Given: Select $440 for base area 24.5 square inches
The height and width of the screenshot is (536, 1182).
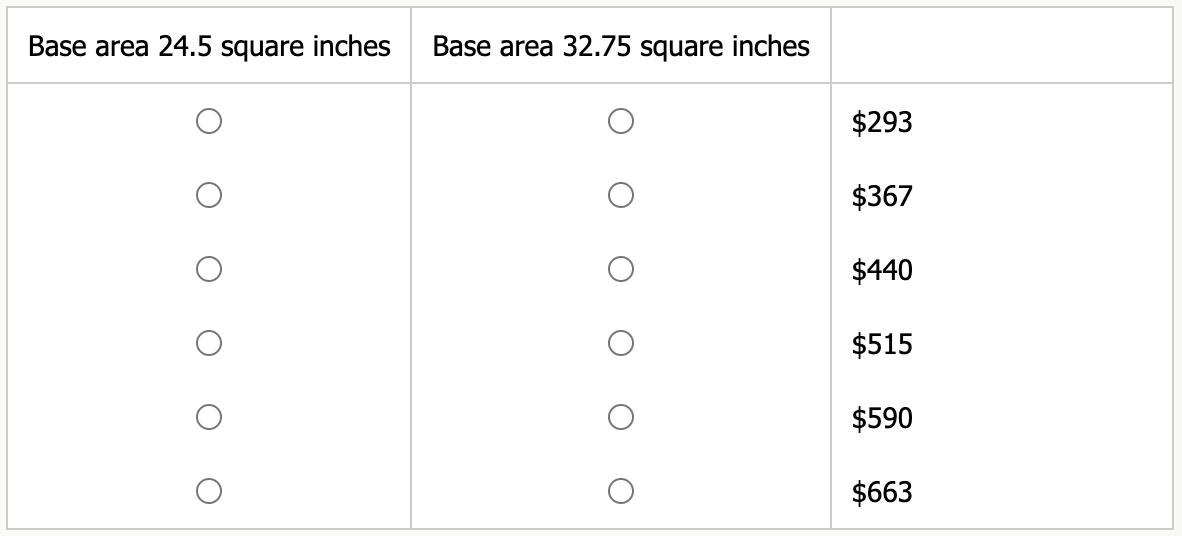Looking at the screenshot, I should pyautogui.click(x=208, y=269).
